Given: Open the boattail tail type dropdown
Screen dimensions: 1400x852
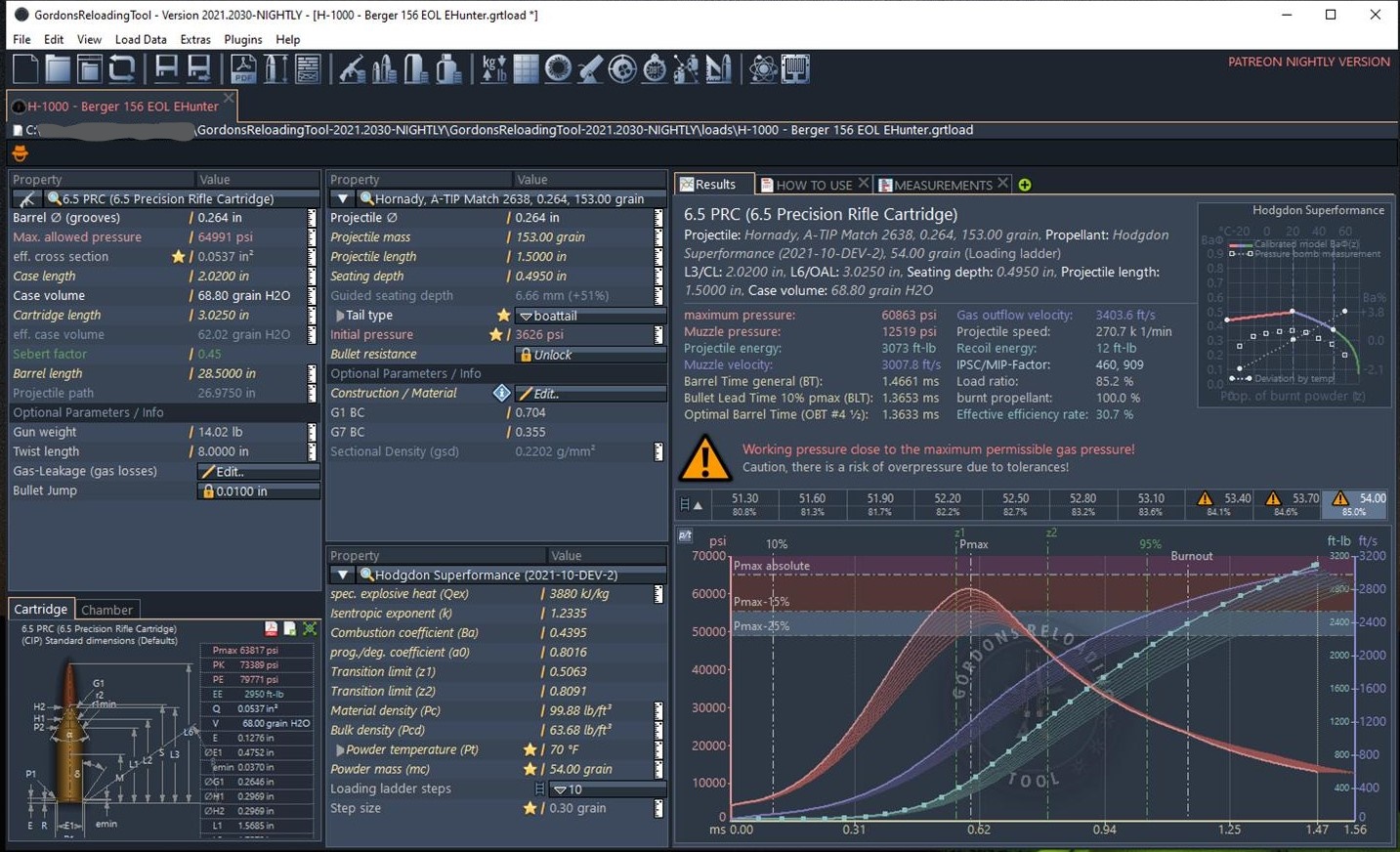Looking at the screenshot, I should (x=590, y=316).
